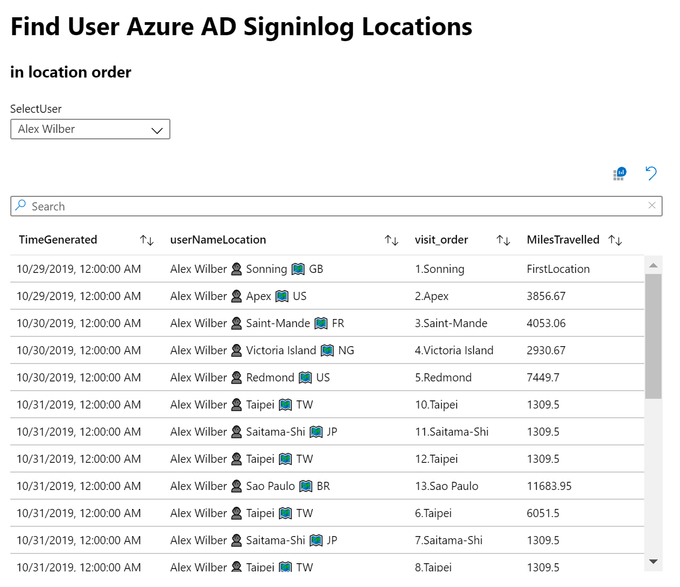Click the map icon in Apex row
The width and height of the screenshot is (680, 587).
282,297
